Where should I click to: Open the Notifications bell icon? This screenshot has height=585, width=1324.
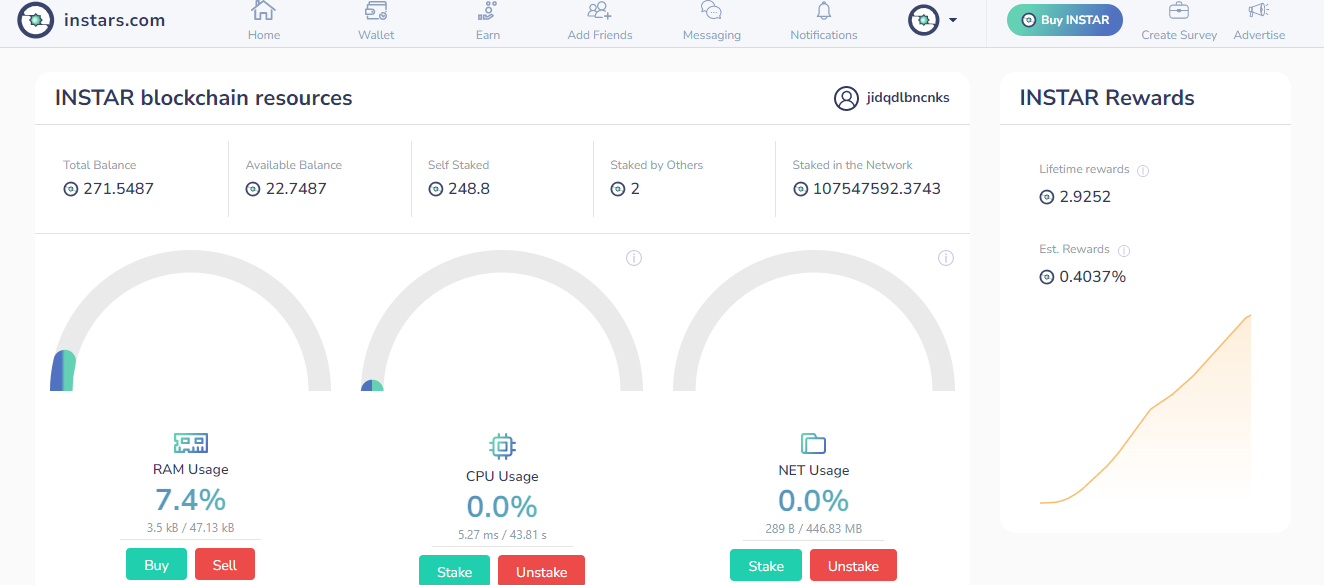(x=824, y=11)
